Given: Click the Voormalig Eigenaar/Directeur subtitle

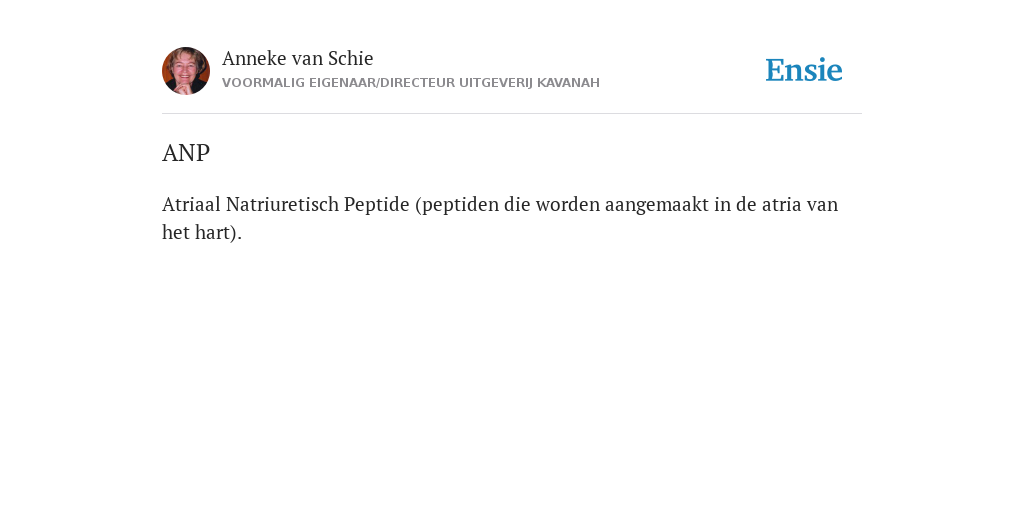Looking at the screenshot, I should (x=411, y=83).
